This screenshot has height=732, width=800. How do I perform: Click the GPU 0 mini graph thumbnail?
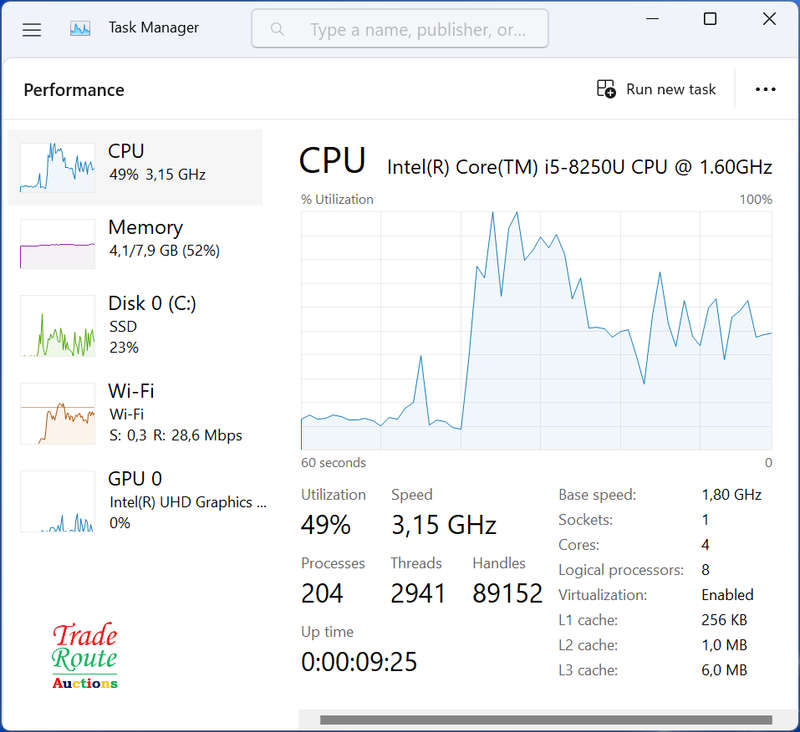(58, 501)
